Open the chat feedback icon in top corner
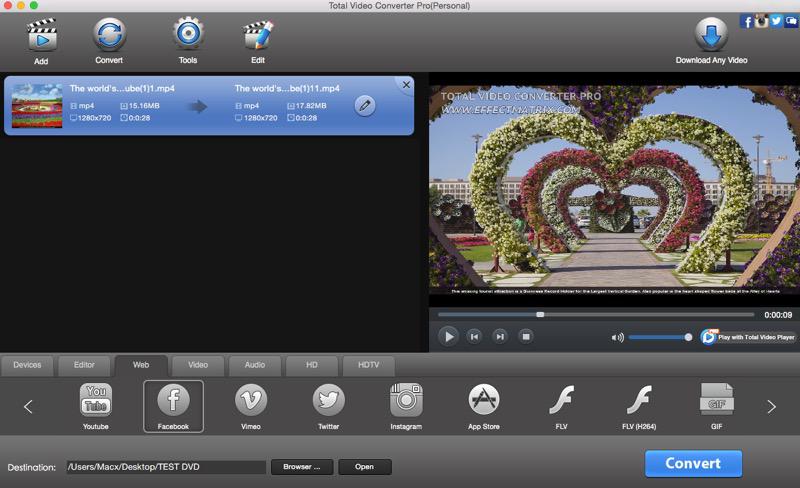 tap(791, 21)
